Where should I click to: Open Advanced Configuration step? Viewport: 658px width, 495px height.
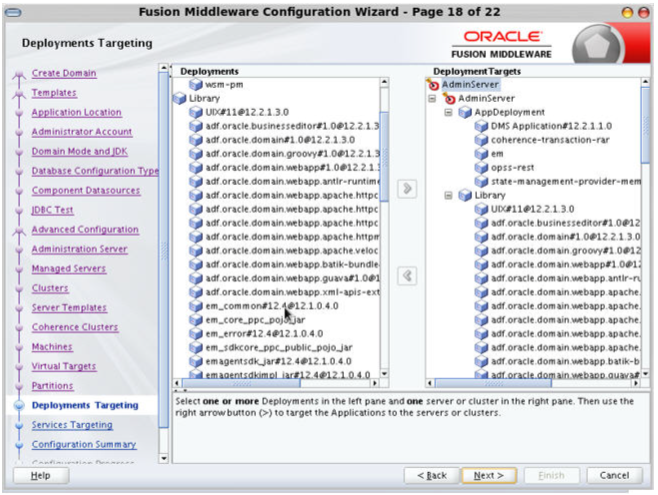pyautogui.click(x=85, y=229)
